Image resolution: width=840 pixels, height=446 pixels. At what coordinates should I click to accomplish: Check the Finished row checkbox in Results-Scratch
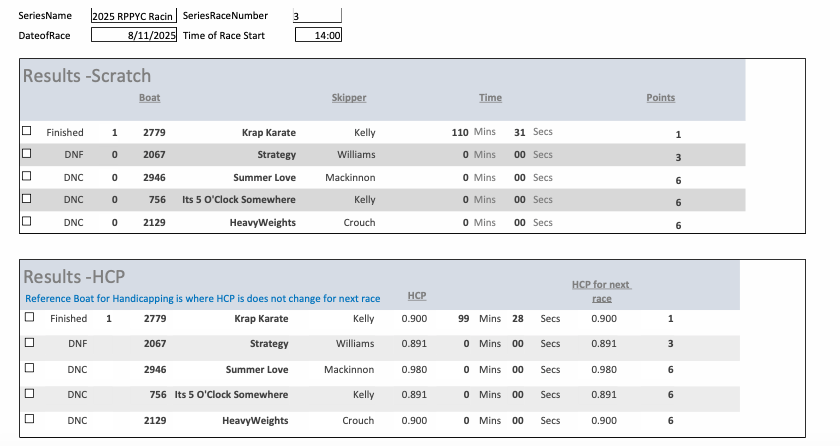(x=27, y=131)
